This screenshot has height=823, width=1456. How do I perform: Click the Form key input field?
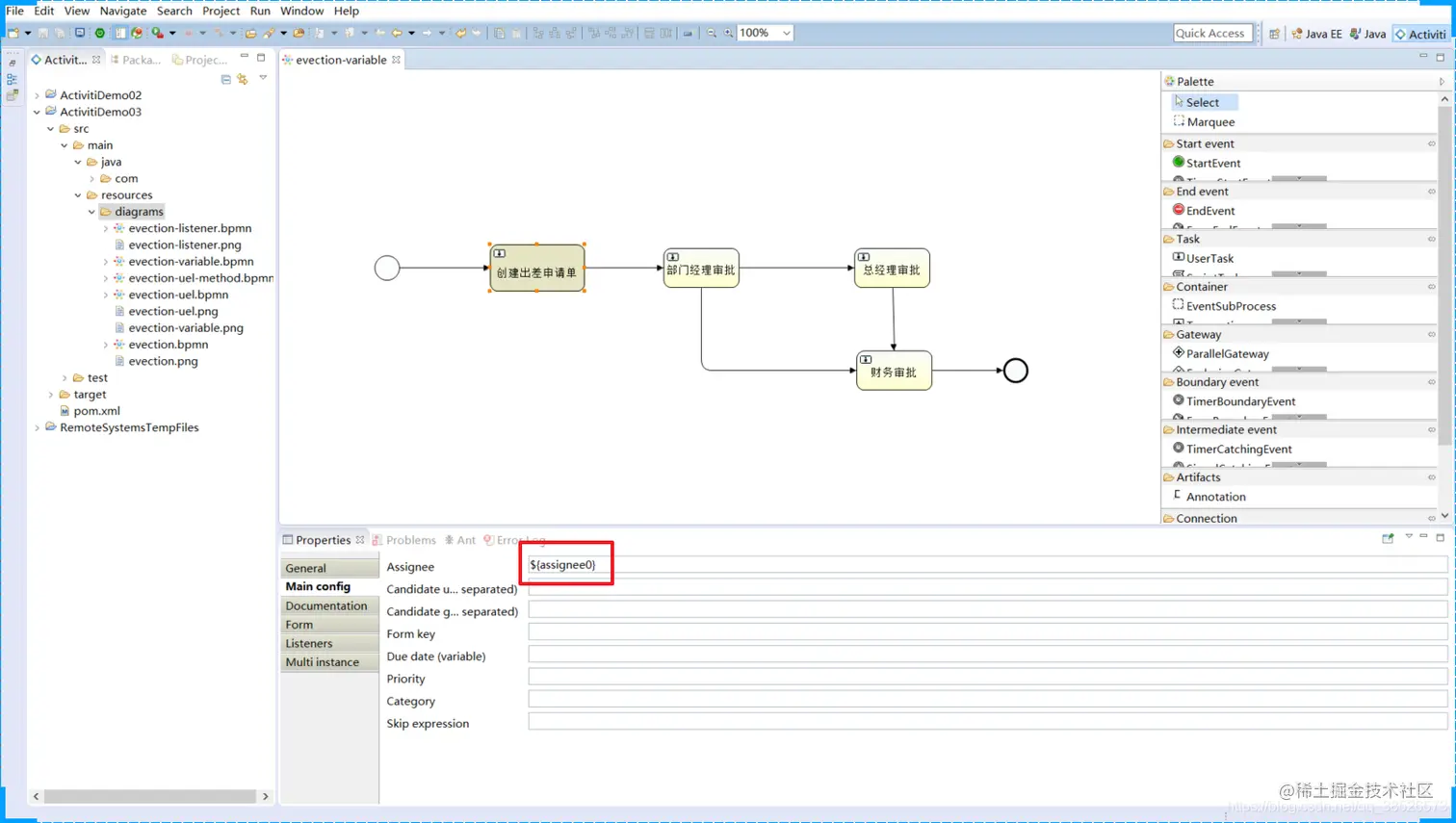[987, 632]
